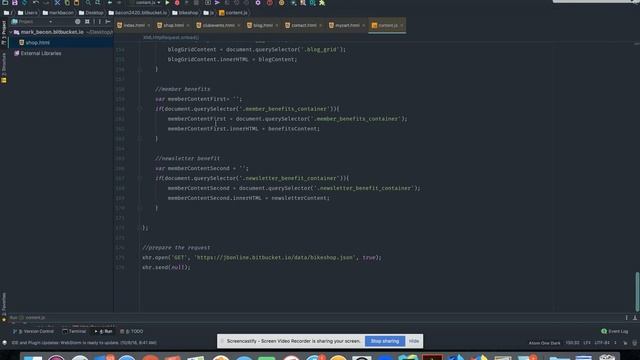Image resolution: width=640 pixels, height=360 pixels.
Task: Click the editor vertical scrollbar thumb
Action: (637, 292)
